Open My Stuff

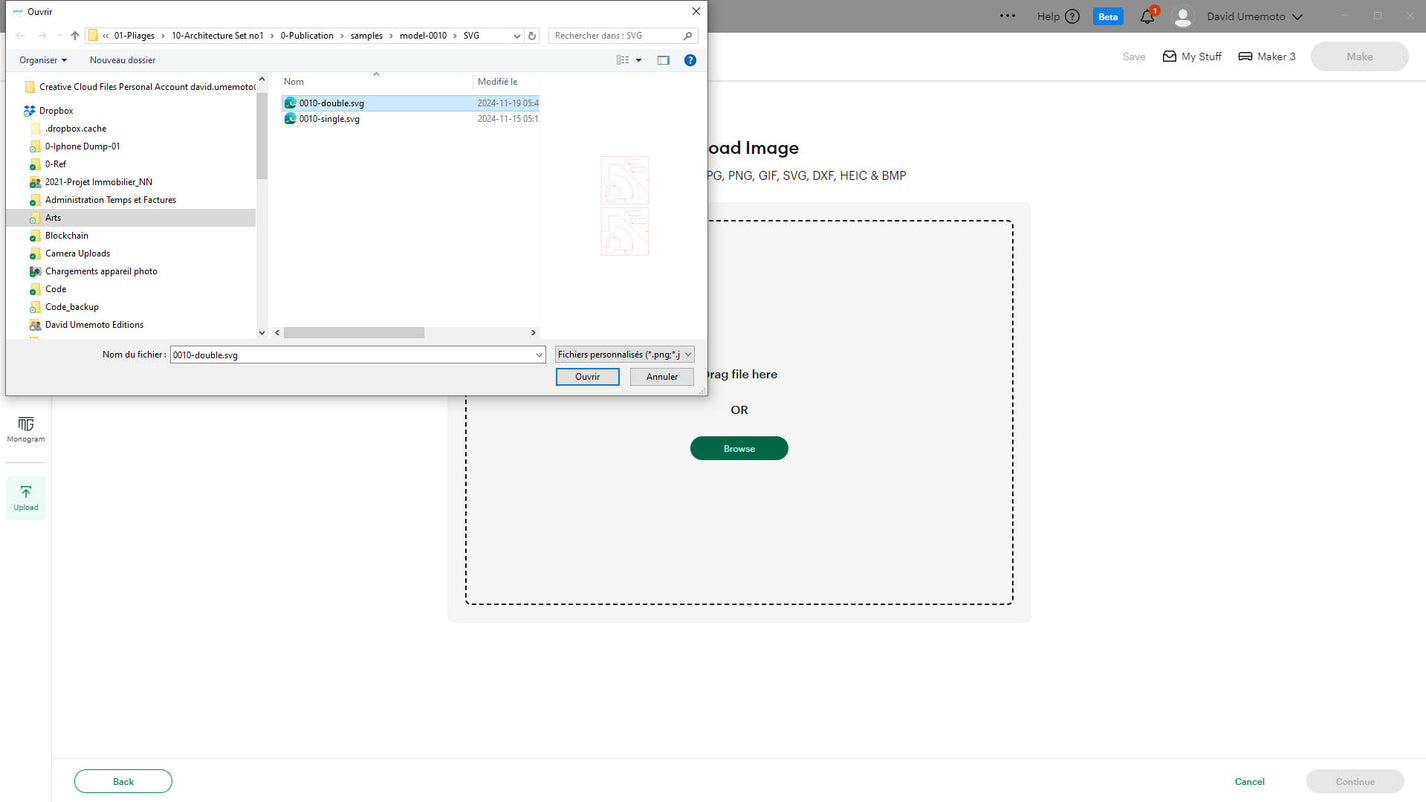click(x=1192, y=57)
